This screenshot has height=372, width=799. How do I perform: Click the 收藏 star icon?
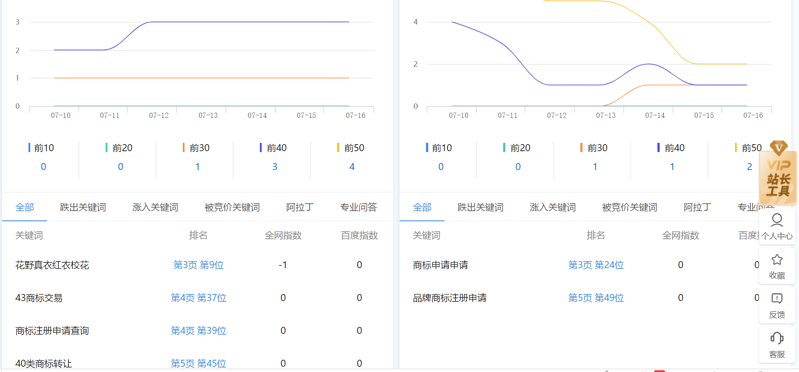[777, 259]
